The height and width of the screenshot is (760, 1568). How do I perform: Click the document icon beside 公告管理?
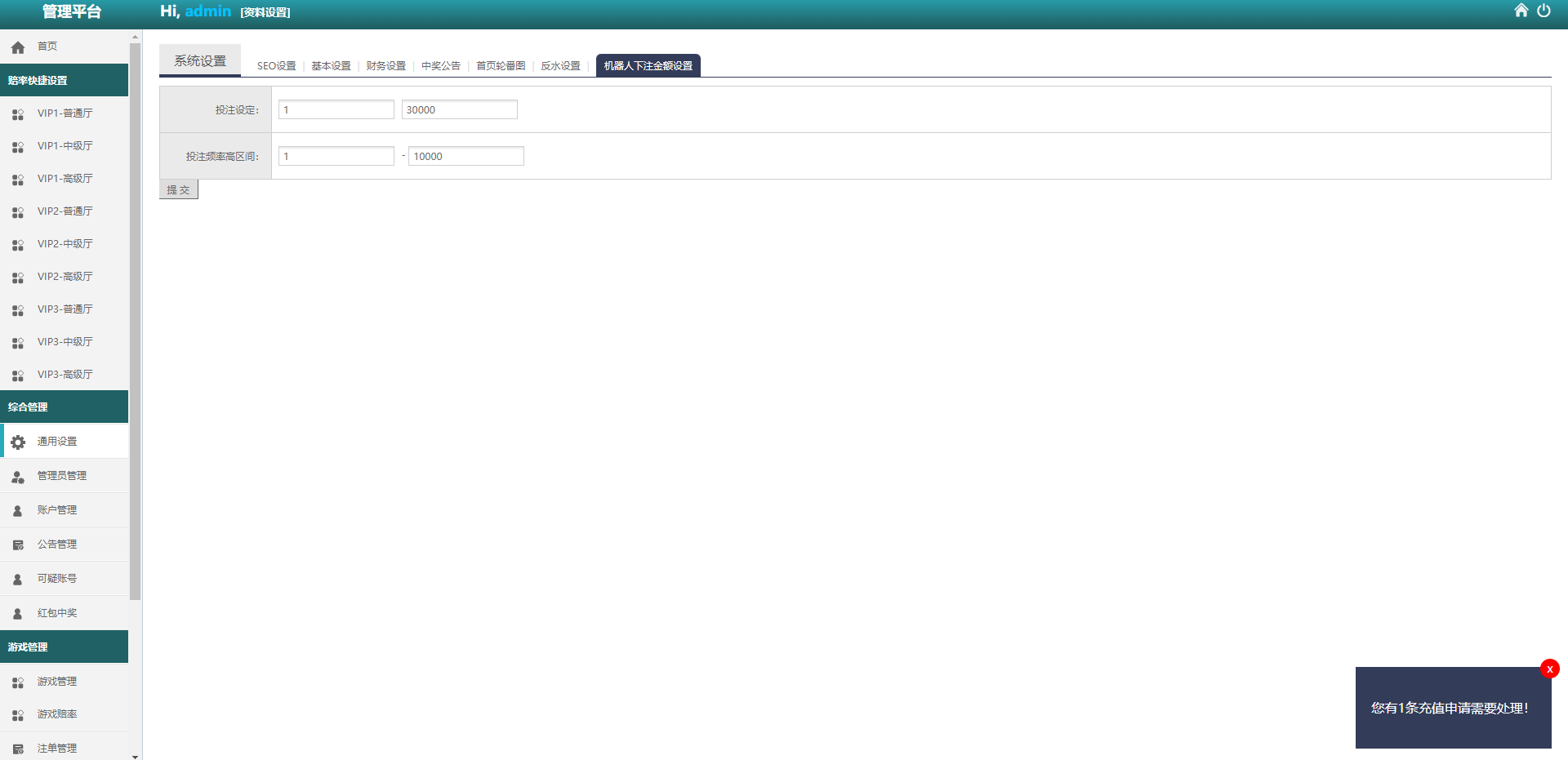[x=18, y=545]
